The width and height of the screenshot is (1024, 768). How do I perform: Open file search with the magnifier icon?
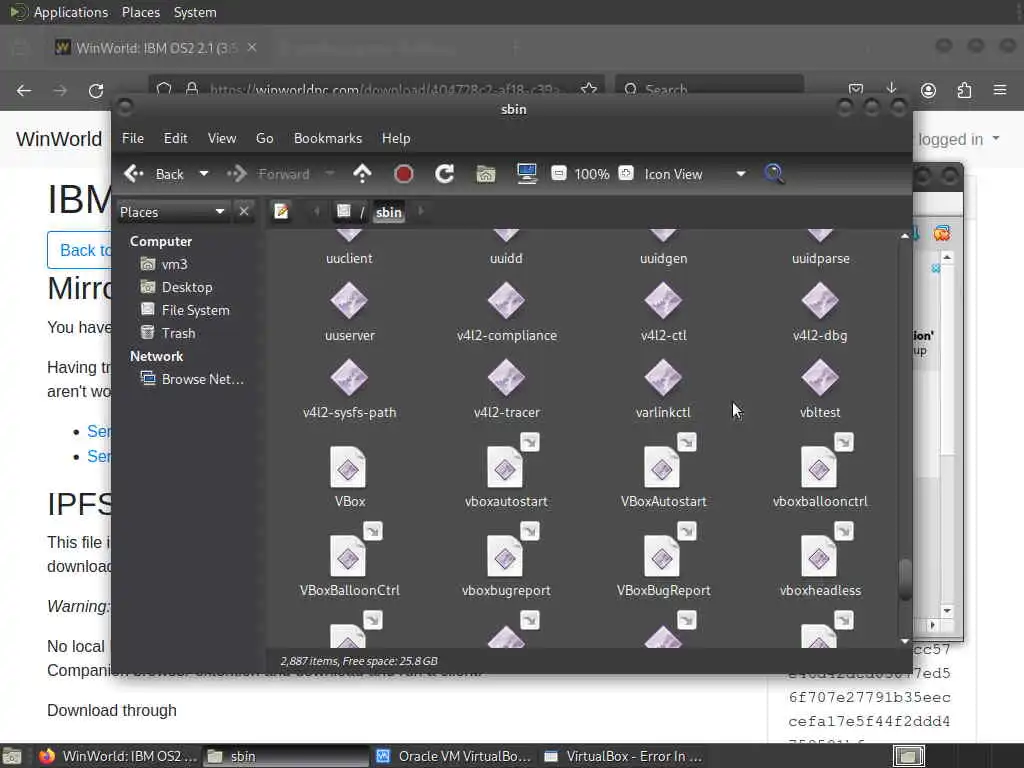[774, 174]
